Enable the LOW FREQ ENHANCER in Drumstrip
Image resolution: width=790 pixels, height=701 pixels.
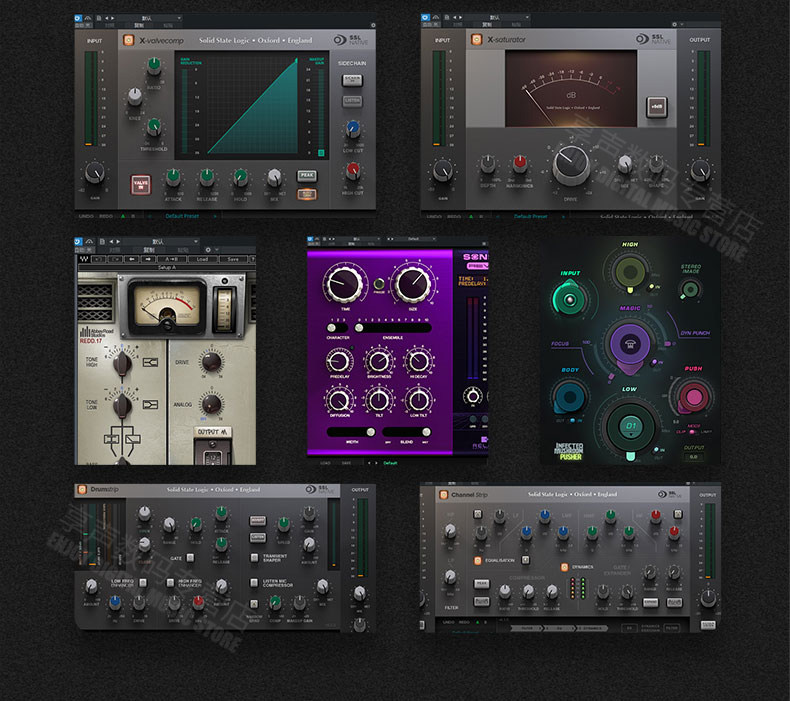(143, 583)
